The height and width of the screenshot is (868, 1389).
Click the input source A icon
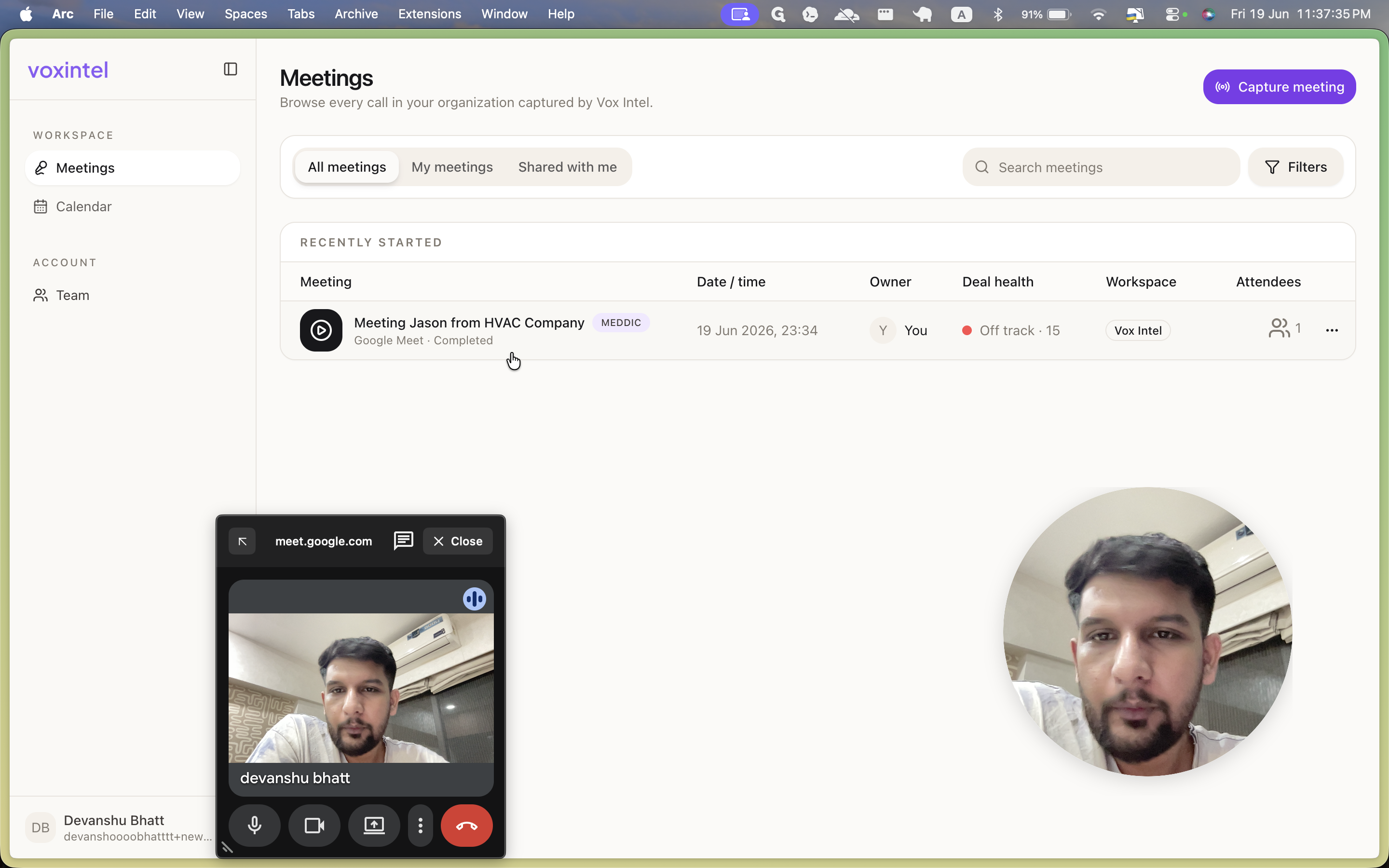961,14
